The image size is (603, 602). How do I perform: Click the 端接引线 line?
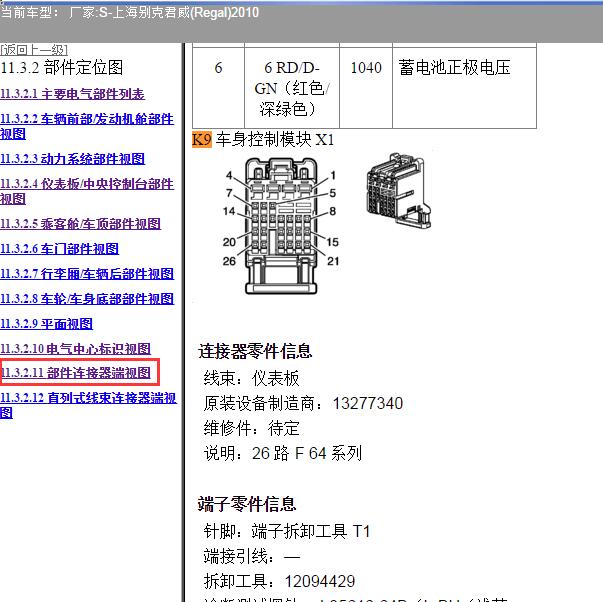tap(252, 556)
